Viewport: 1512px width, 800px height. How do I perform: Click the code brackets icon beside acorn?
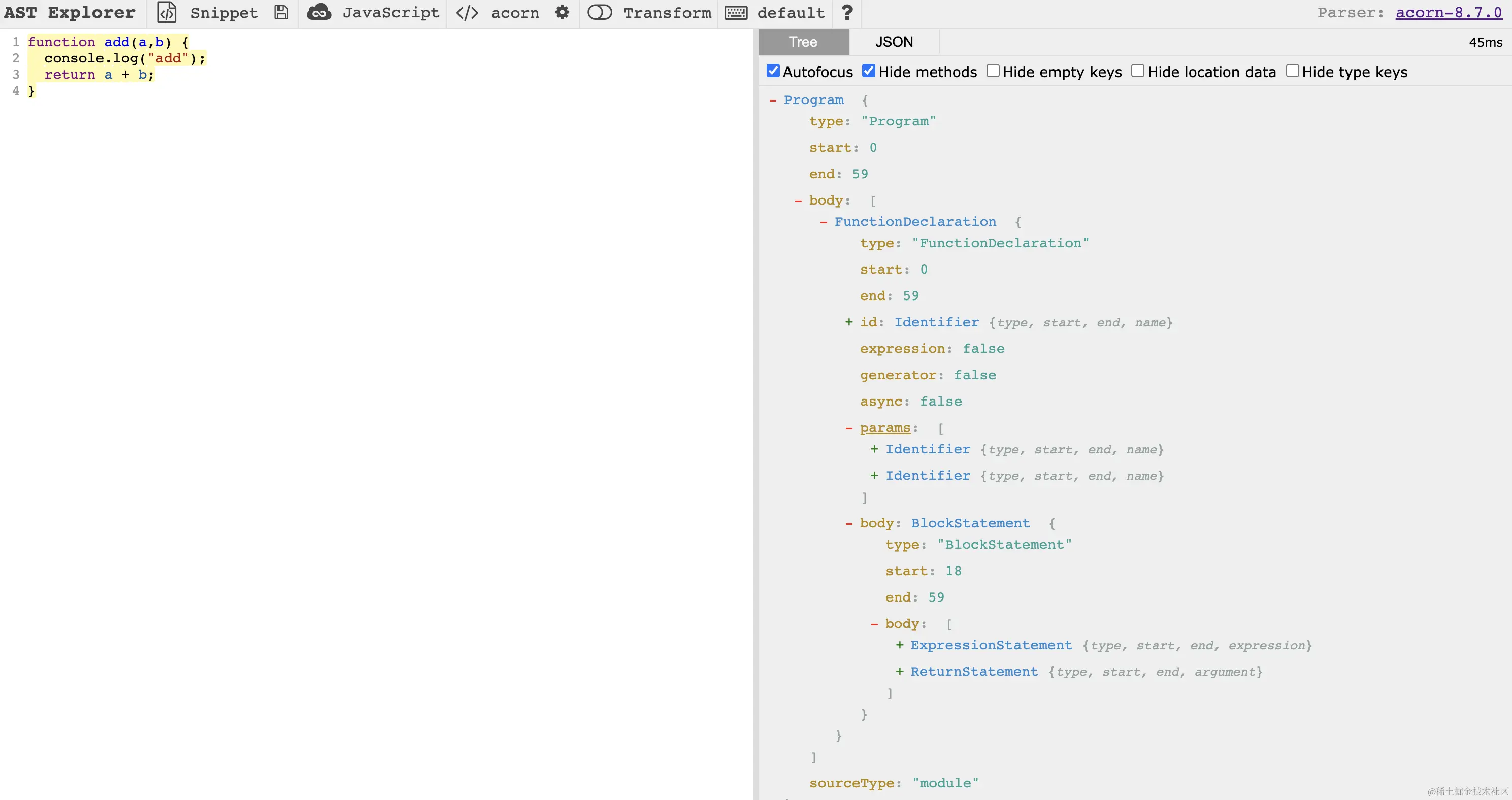tap(467, 13)
